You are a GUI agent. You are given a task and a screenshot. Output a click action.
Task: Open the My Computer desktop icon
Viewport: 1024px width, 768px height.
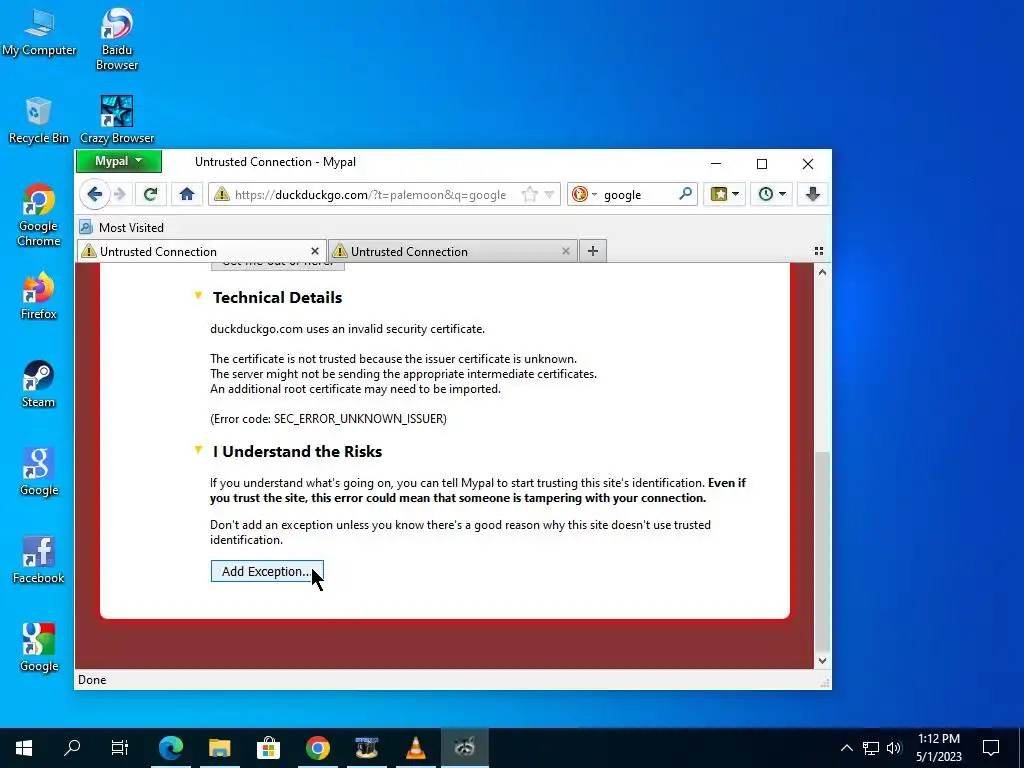[x=39, y=31]
